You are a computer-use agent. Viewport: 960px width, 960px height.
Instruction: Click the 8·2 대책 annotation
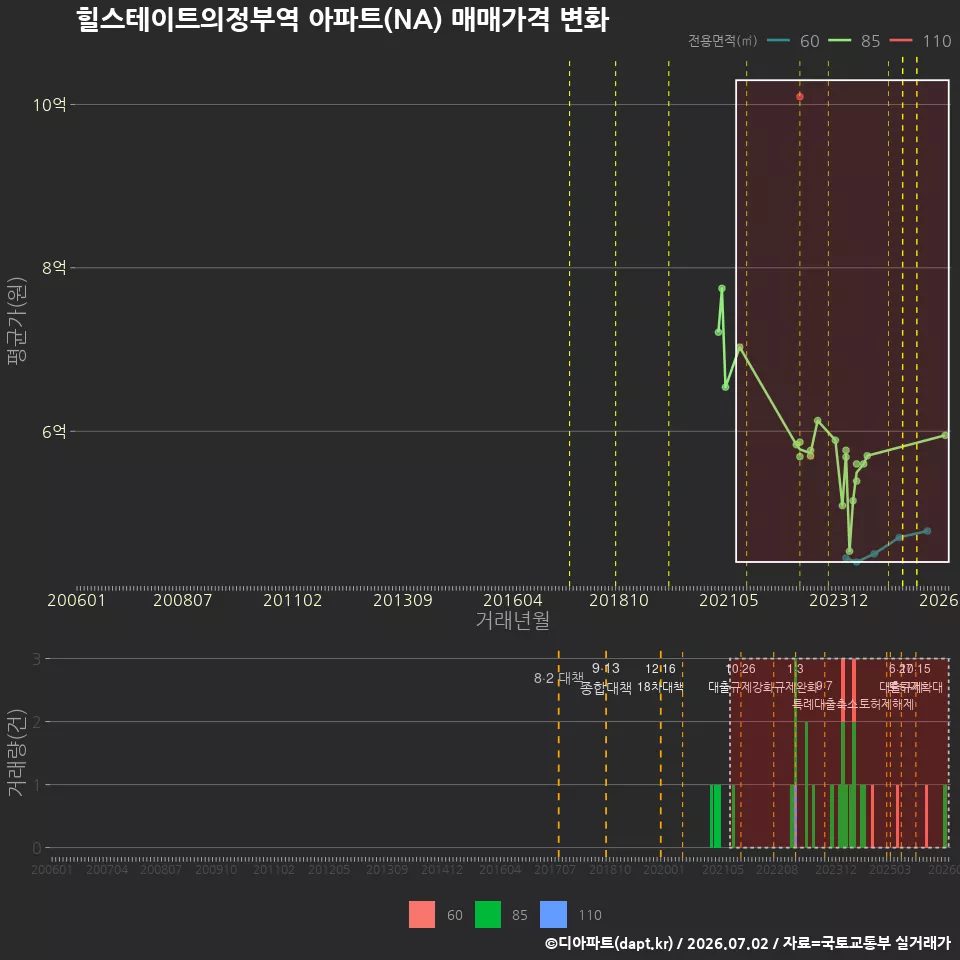click(558, 678)
